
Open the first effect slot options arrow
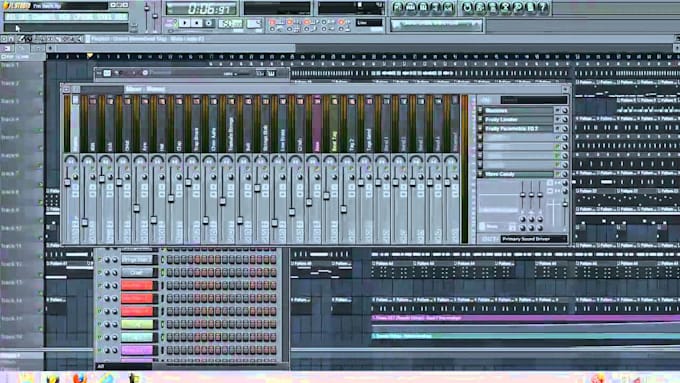click(x=480, y=111)
